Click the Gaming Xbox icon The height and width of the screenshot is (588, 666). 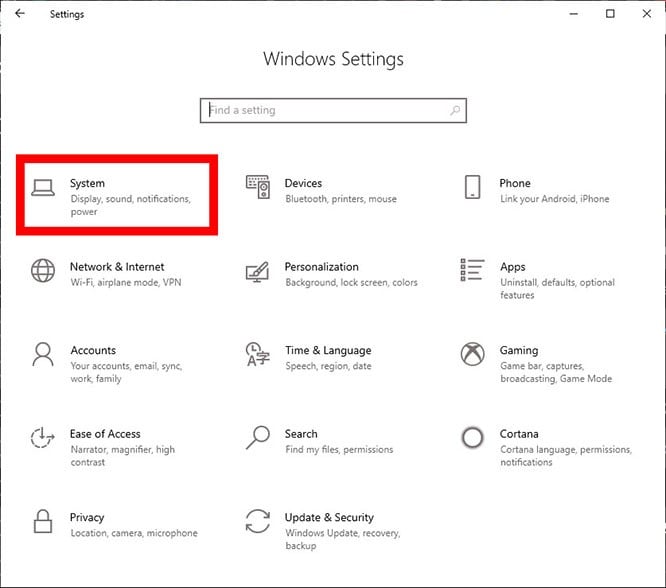(472, 354)
